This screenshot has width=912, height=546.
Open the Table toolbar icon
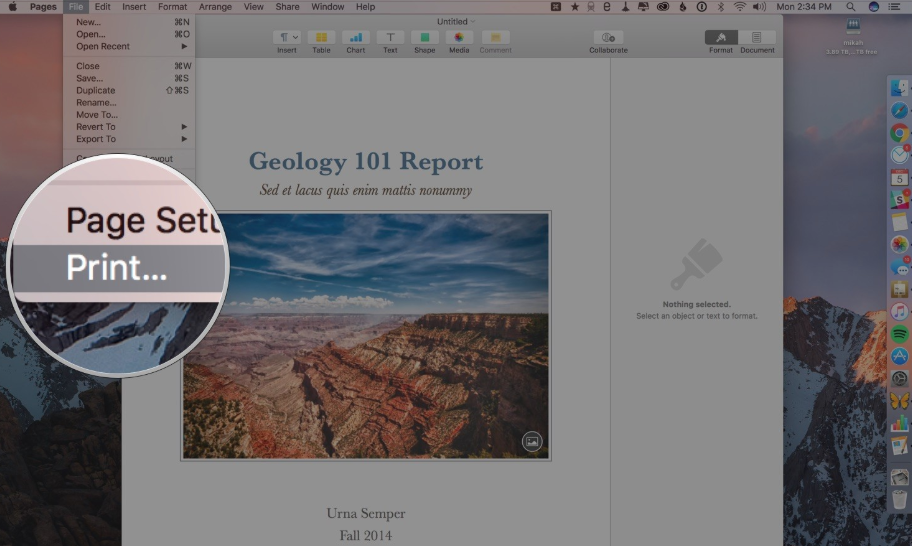coord(321,37)
